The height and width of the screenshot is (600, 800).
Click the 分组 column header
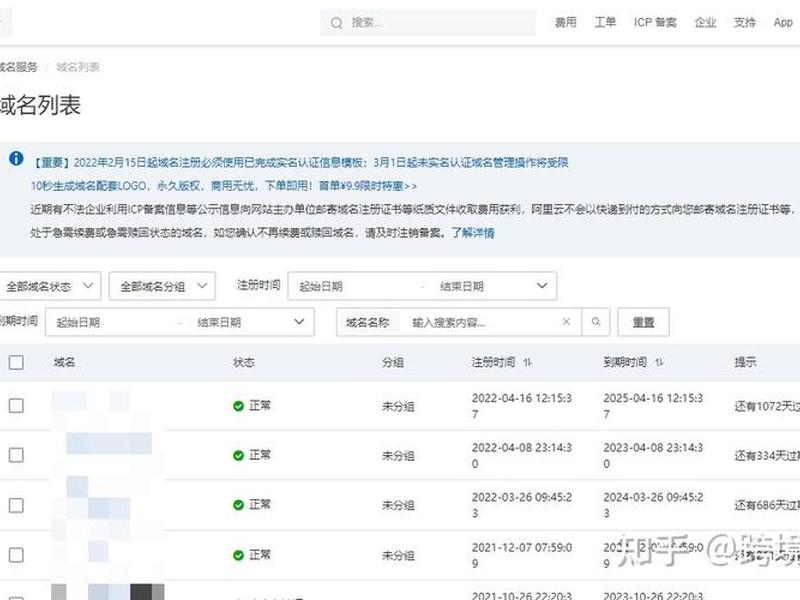tap(392, 362)
